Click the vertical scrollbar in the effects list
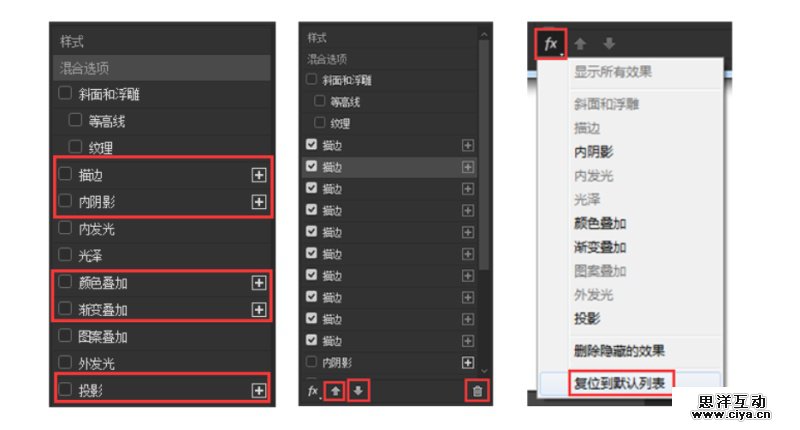Viewport: 800px width, 430px height. click(485, 150)
